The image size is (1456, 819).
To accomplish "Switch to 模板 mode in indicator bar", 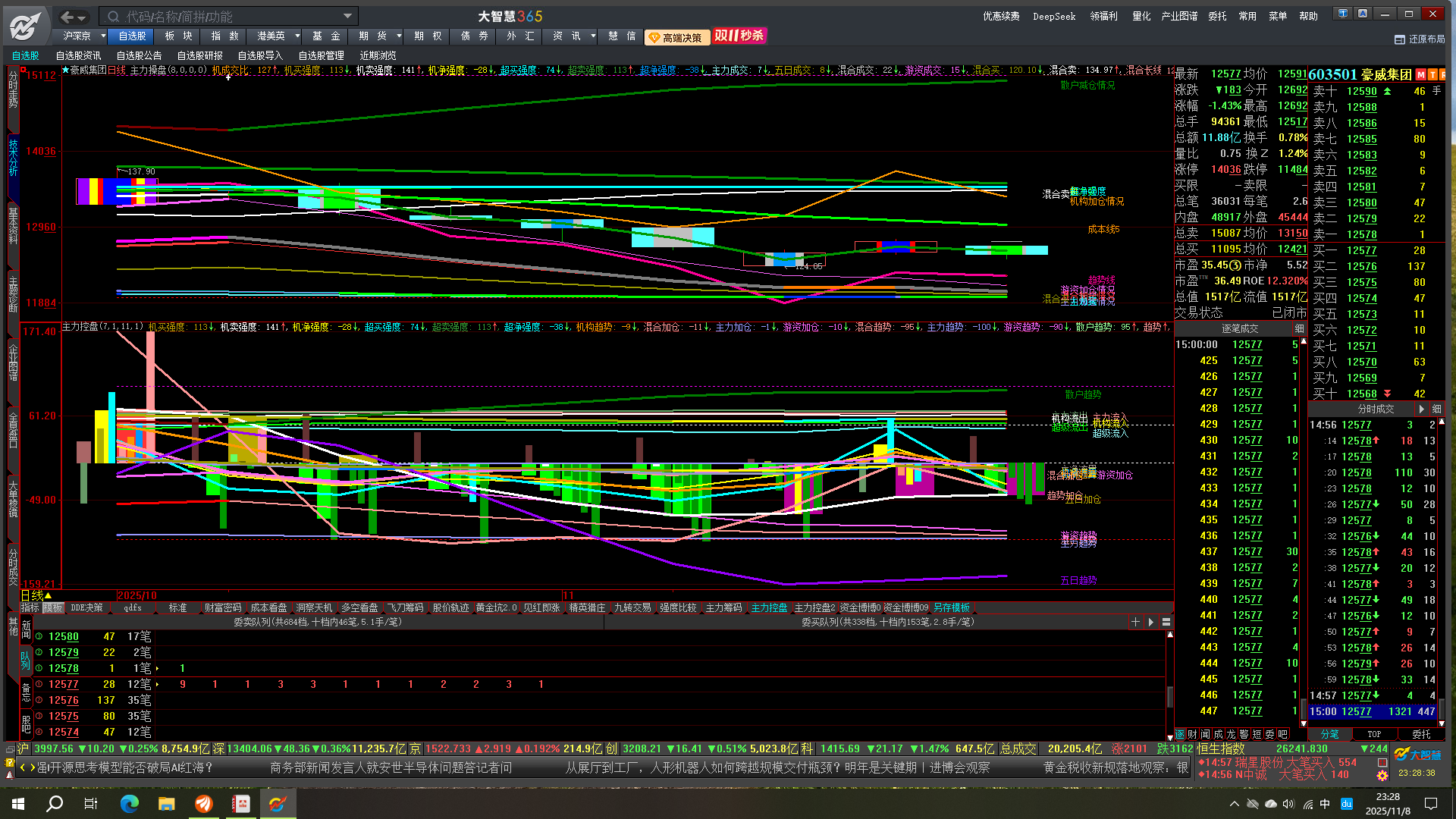I will 53,608.
